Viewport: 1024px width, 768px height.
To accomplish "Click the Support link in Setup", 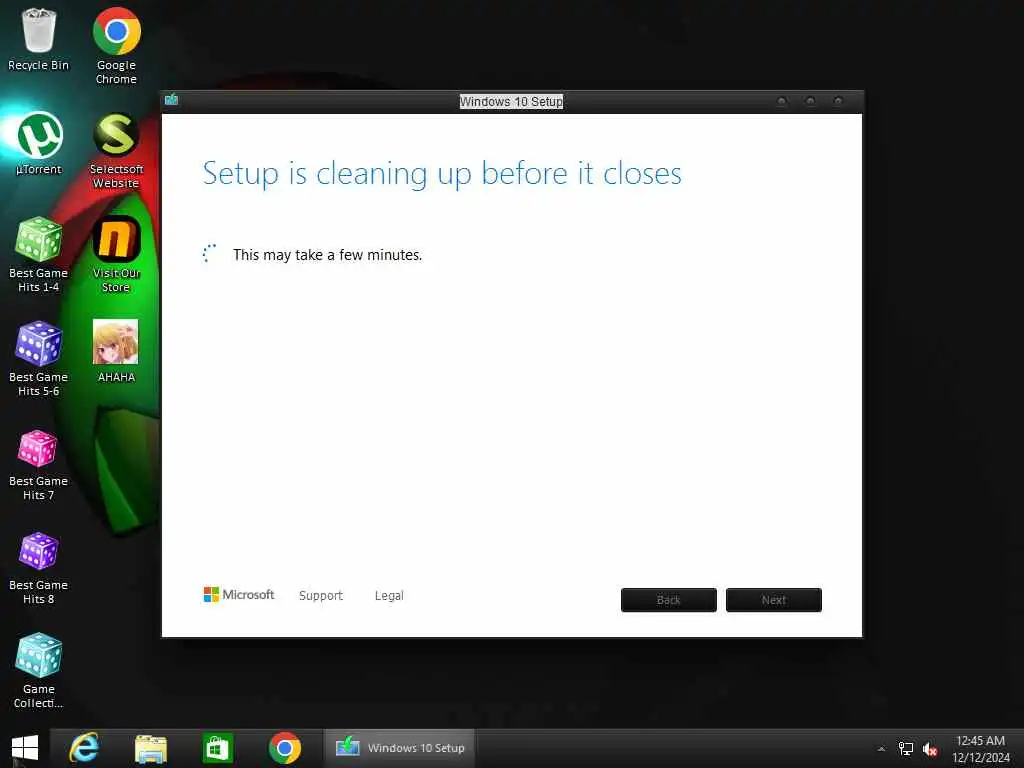I will (x=321, y=596).
